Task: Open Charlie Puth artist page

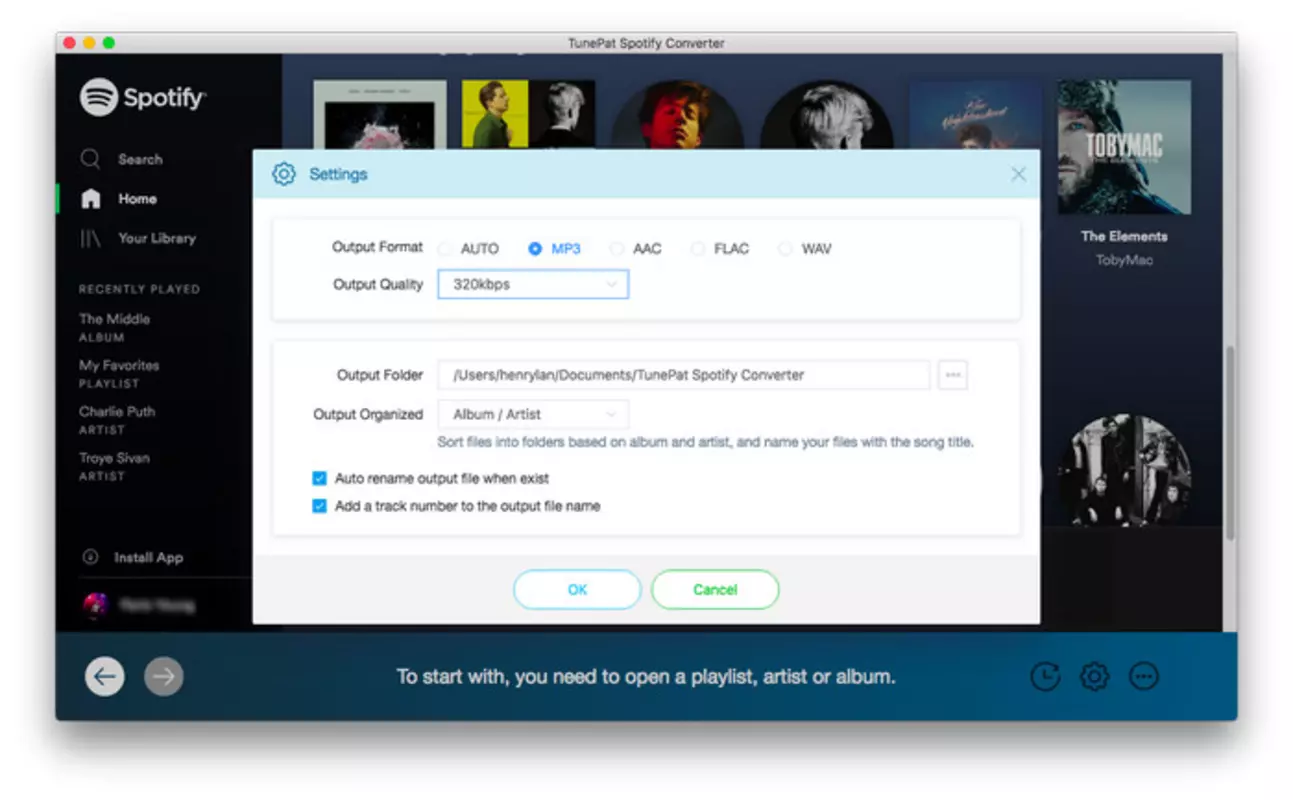Action: point(117,420)
